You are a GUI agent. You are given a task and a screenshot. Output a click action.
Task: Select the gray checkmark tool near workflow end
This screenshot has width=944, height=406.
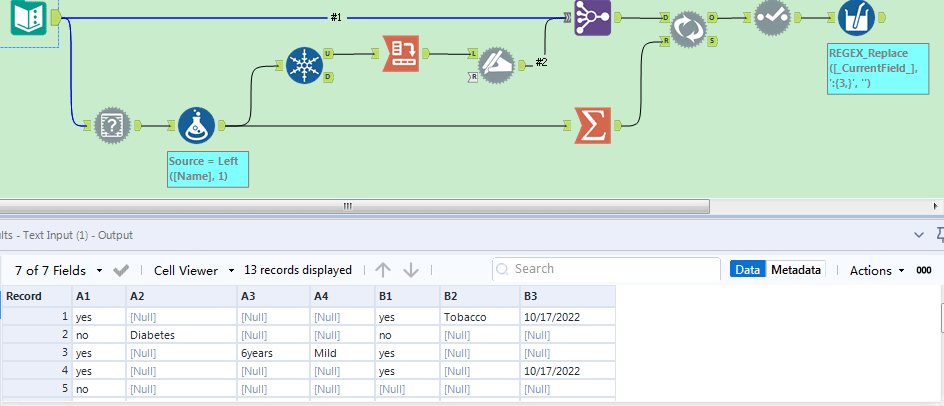(773, 18)
